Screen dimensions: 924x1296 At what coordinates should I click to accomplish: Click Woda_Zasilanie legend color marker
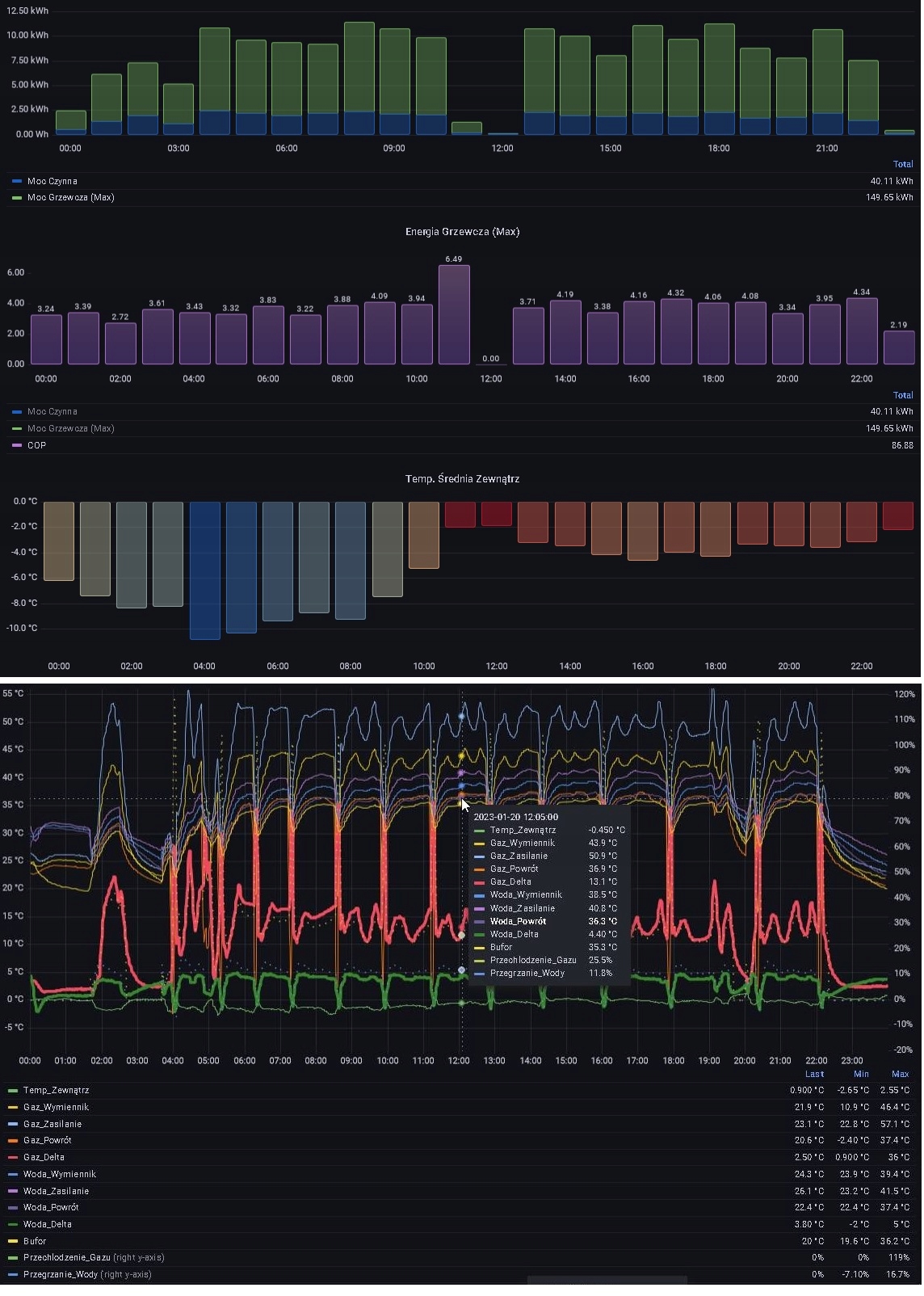coord(13,1193)
